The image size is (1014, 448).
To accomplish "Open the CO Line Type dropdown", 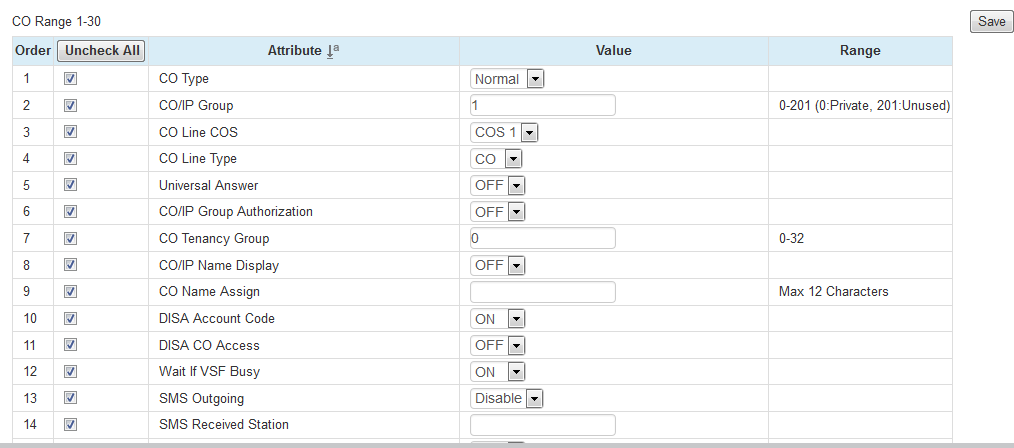I will click(498, 159).
